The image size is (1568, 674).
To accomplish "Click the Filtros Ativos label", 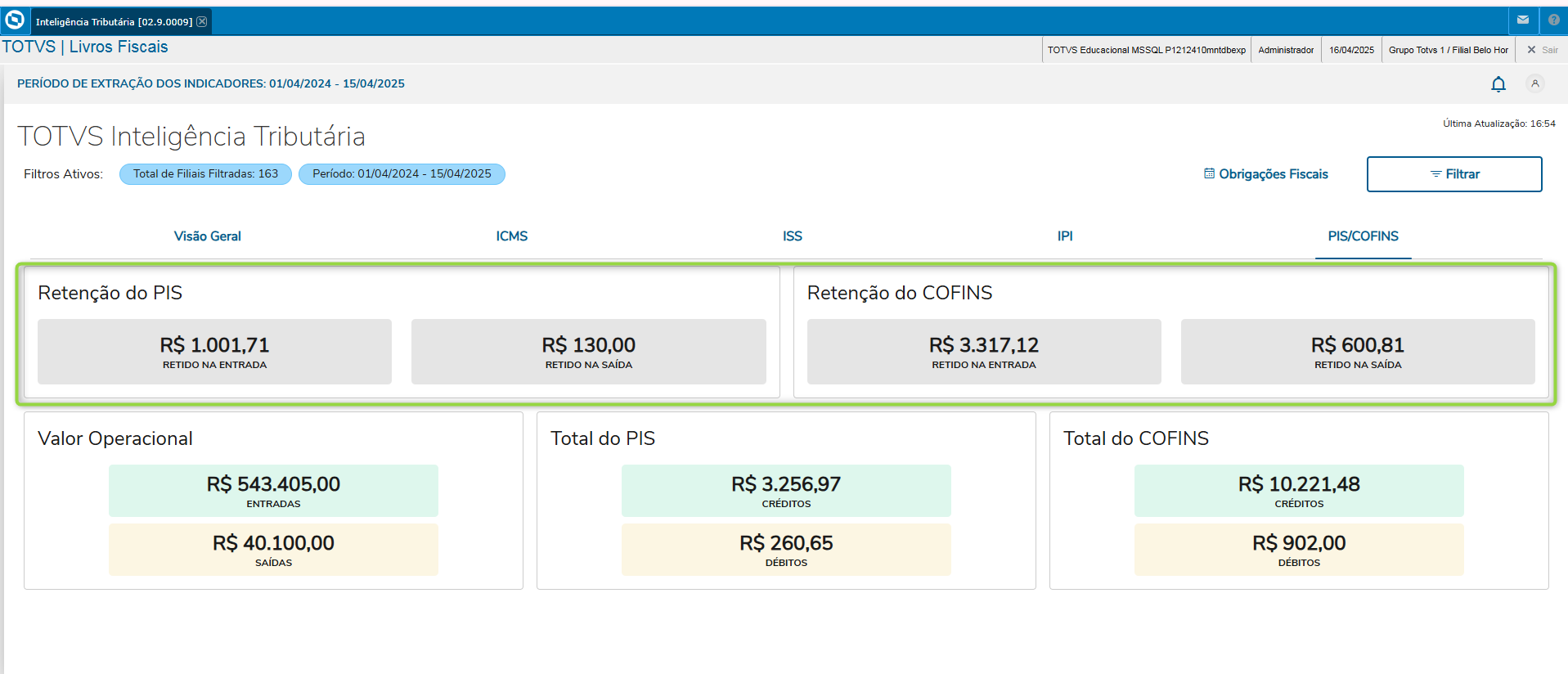I will pyautogui.click(x=63, y=174).
